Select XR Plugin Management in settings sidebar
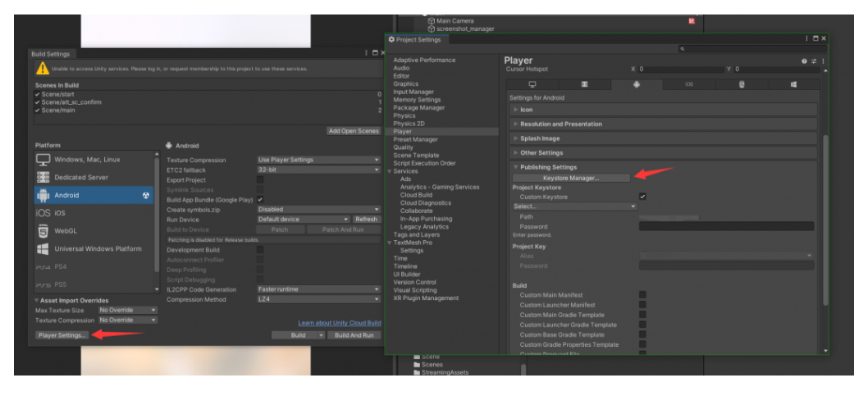The width and height of the screenshot is (864, 393). point(426,298)
